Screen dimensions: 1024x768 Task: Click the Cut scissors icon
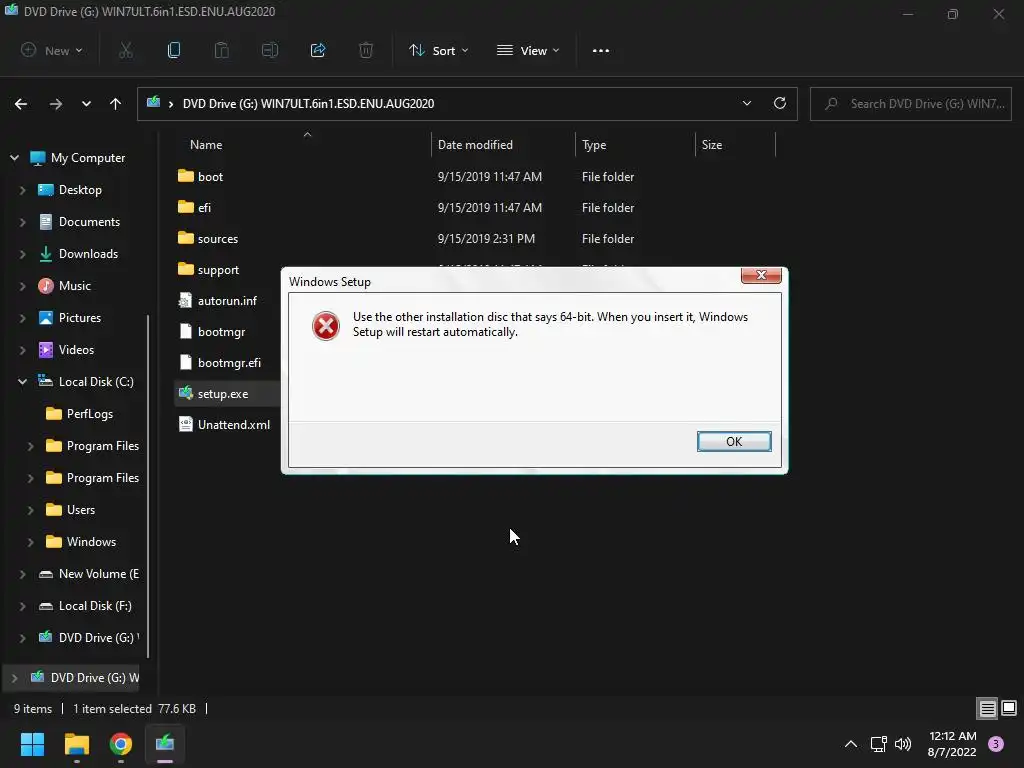[126, 50]
